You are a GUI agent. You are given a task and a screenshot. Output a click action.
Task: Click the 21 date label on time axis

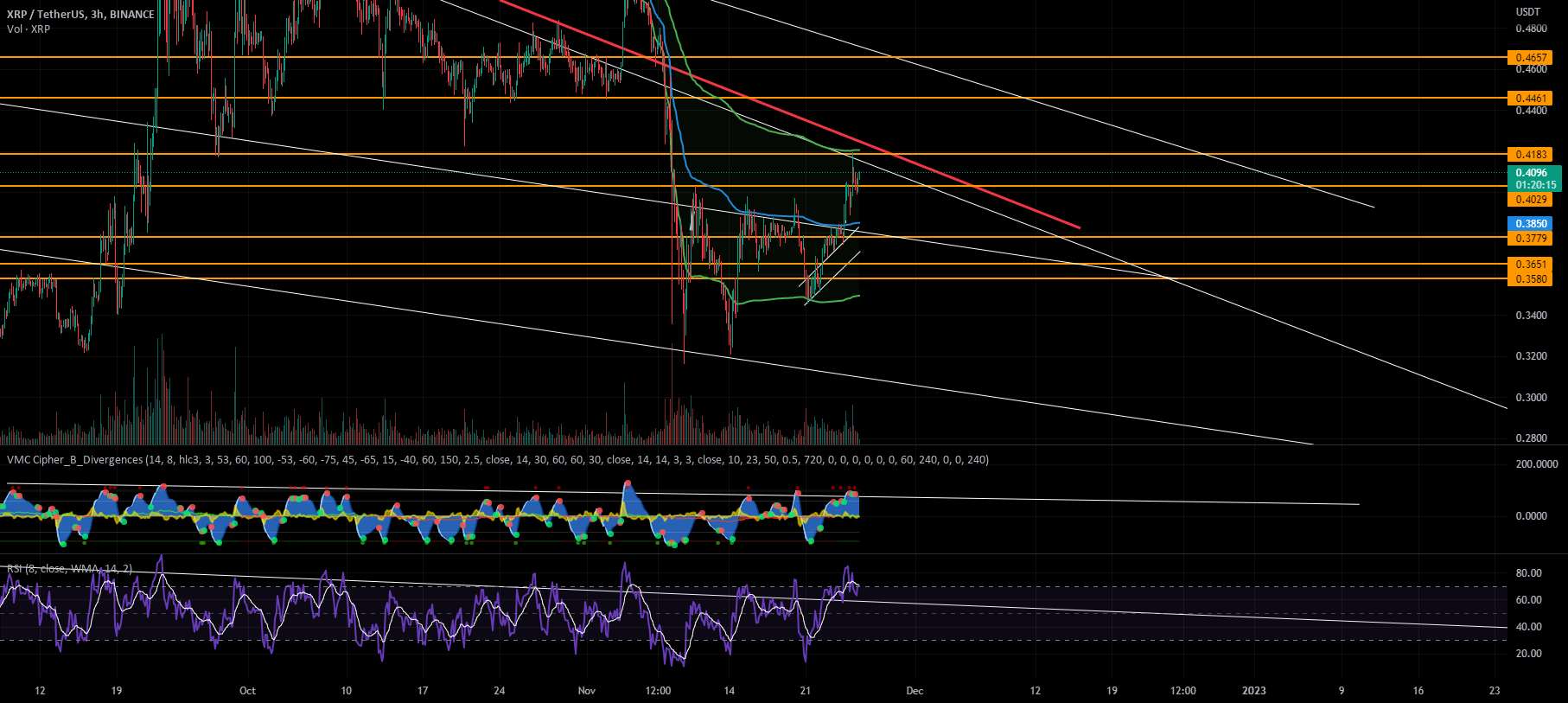point(805,691)
